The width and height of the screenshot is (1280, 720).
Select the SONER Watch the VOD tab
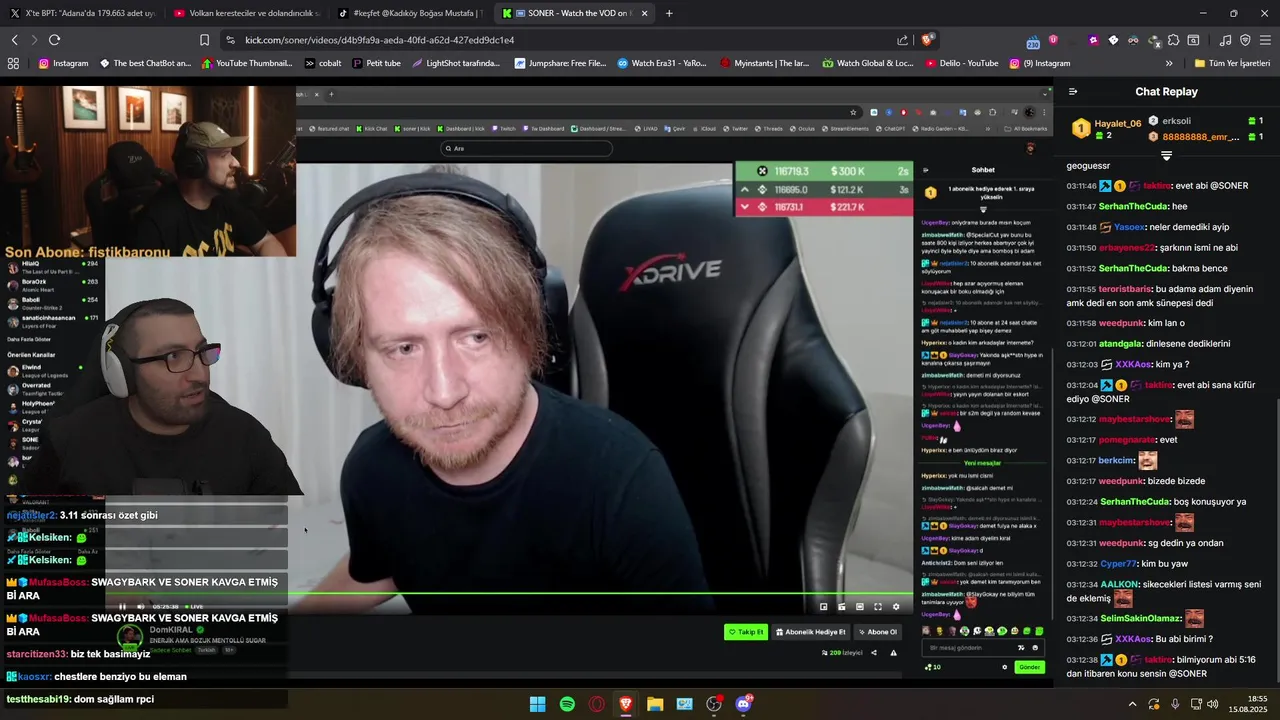click(575, 13)
